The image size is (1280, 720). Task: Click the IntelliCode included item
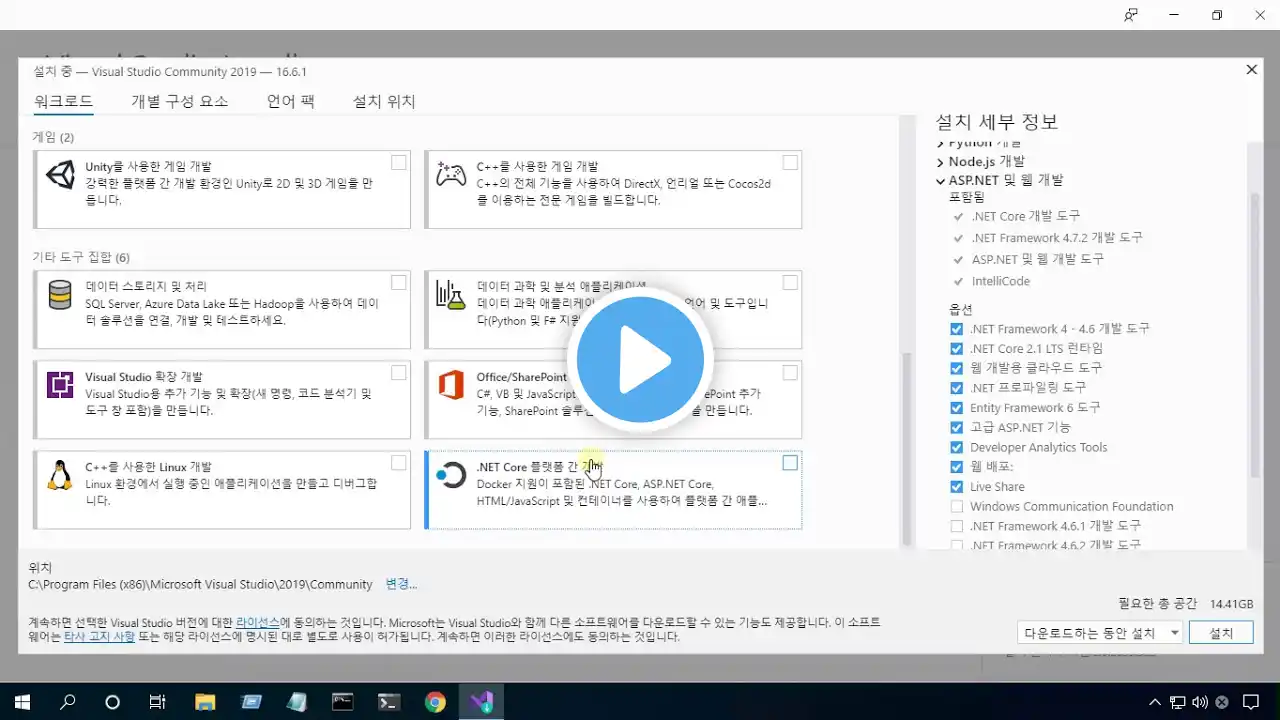pos(1000,281)
